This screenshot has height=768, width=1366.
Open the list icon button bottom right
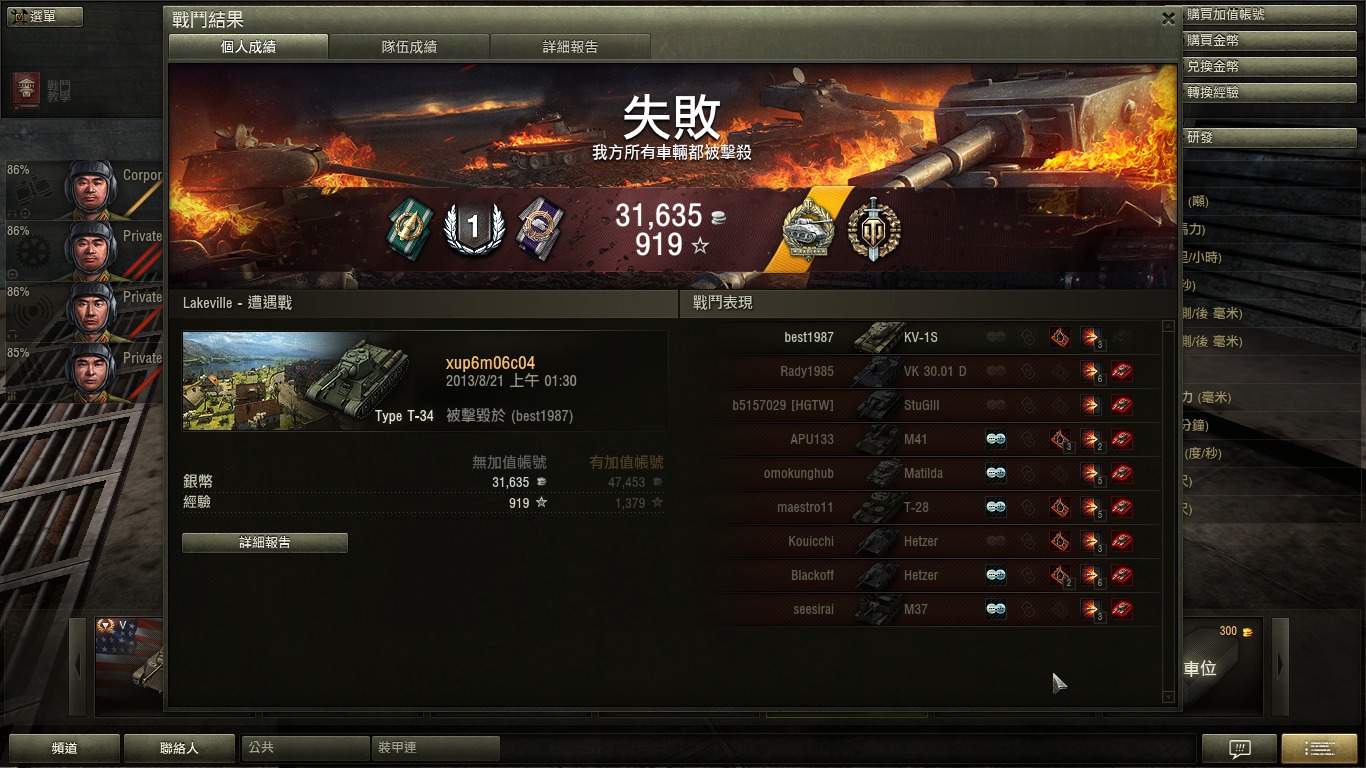click(x=1319, y=748)
